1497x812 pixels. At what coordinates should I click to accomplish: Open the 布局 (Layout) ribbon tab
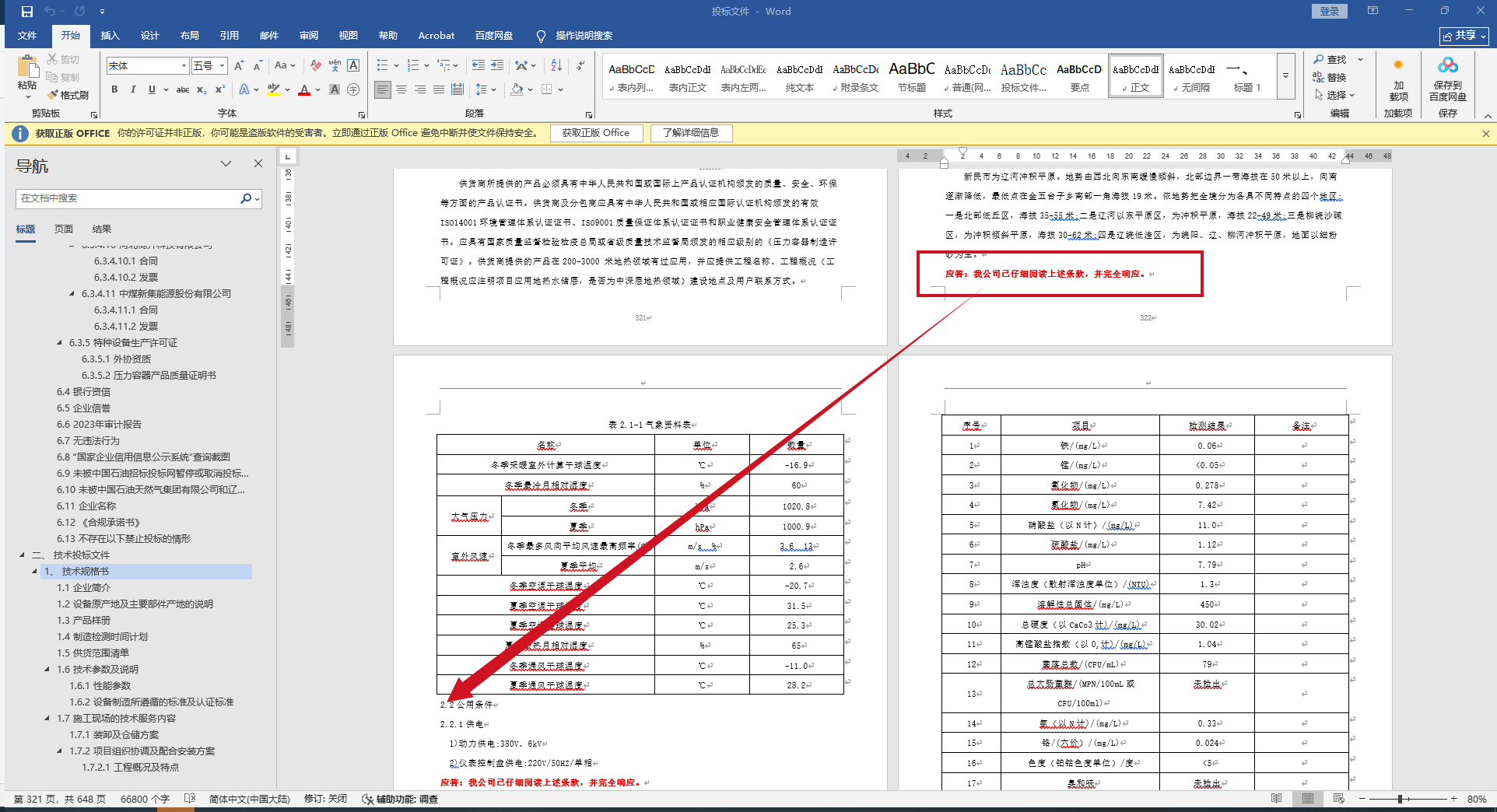coord(189,36)
